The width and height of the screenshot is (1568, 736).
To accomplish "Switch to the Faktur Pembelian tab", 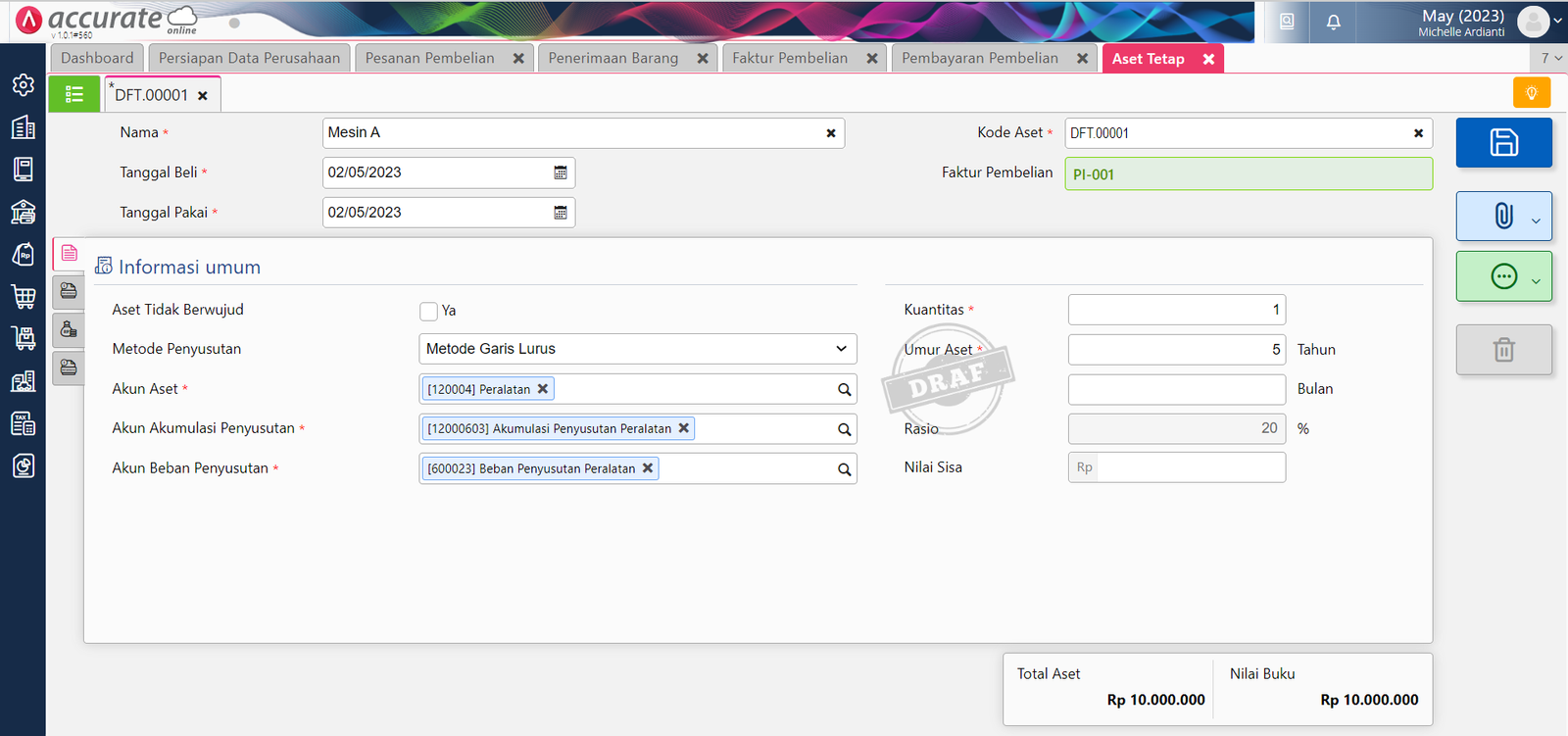I will 790,58.
